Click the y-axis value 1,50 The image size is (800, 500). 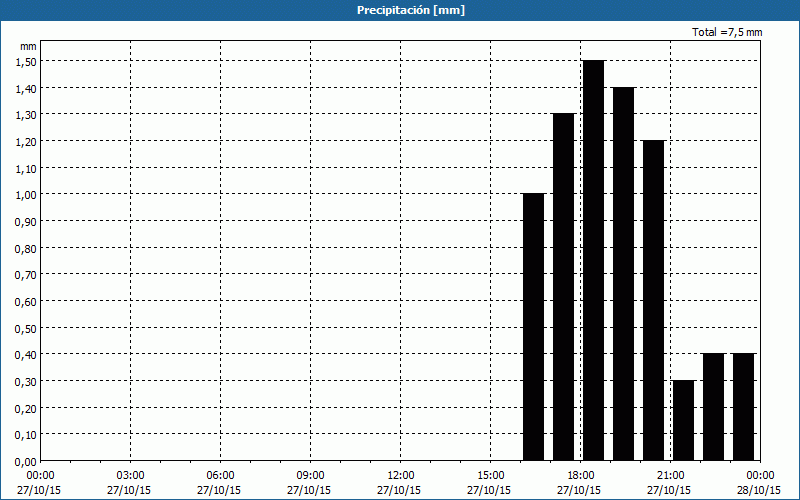coord(26,61)
